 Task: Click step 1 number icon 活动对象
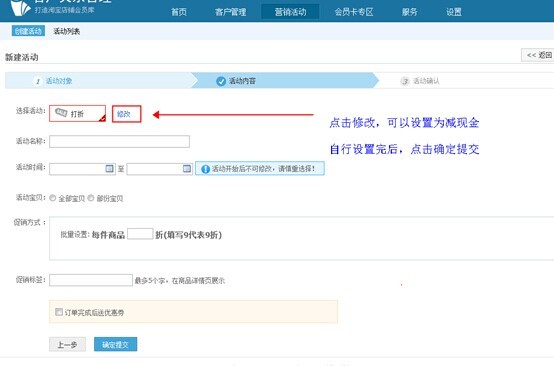(x=38, y=81)
